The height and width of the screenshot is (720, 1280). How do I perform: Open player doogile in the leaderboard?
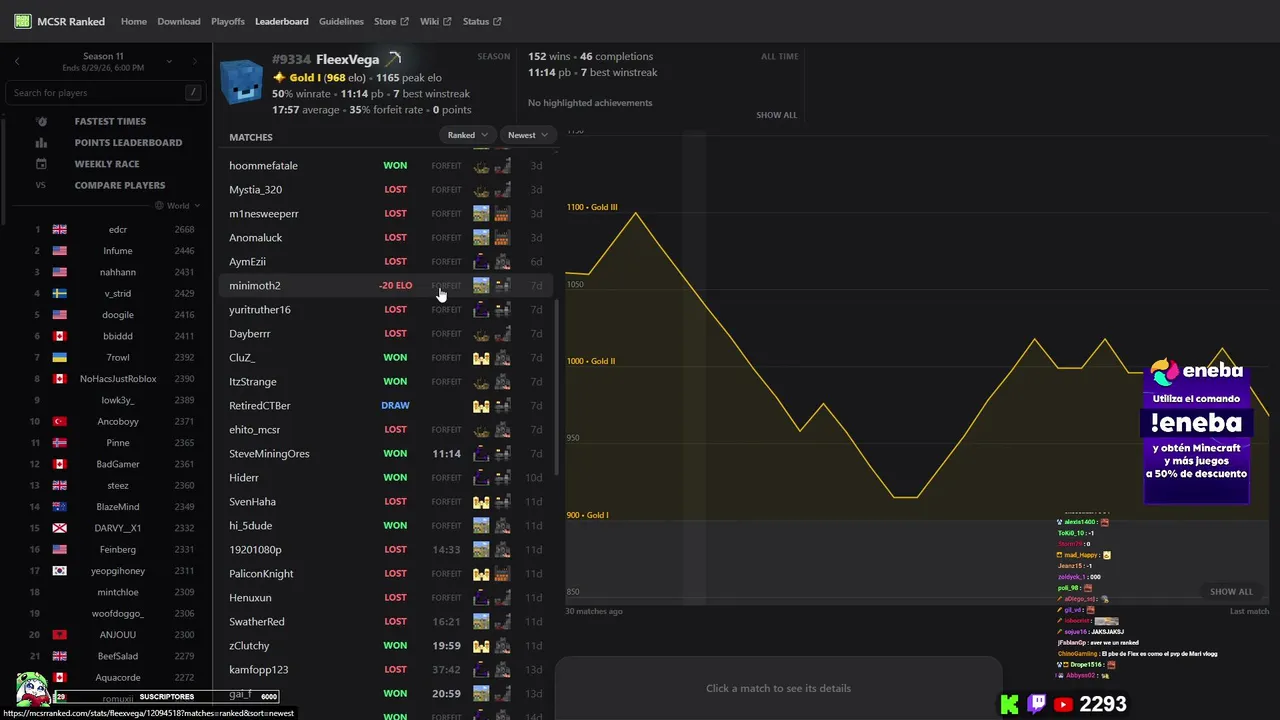click(117, 315)
